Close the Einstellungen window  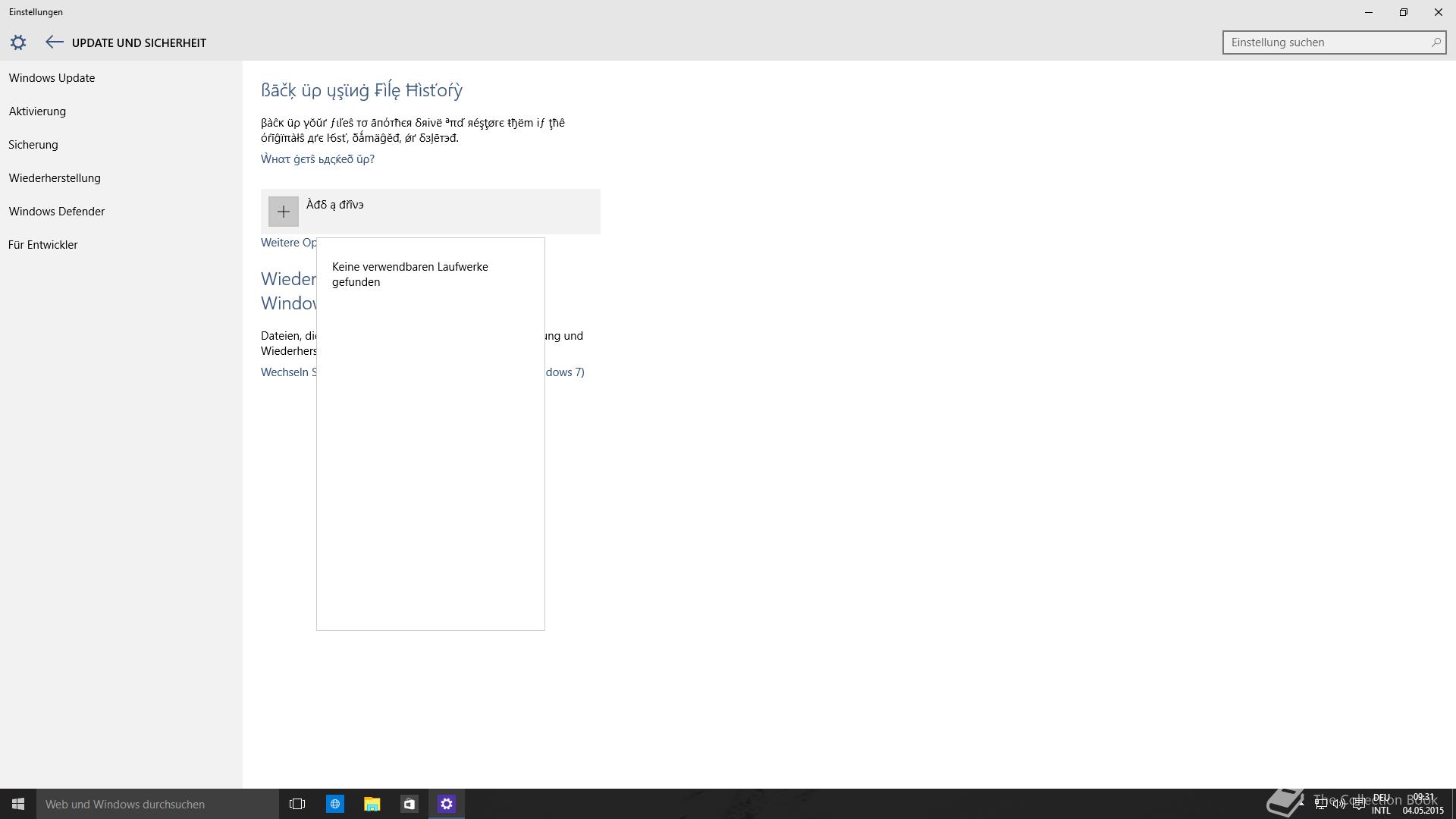tap(1439, 12)
